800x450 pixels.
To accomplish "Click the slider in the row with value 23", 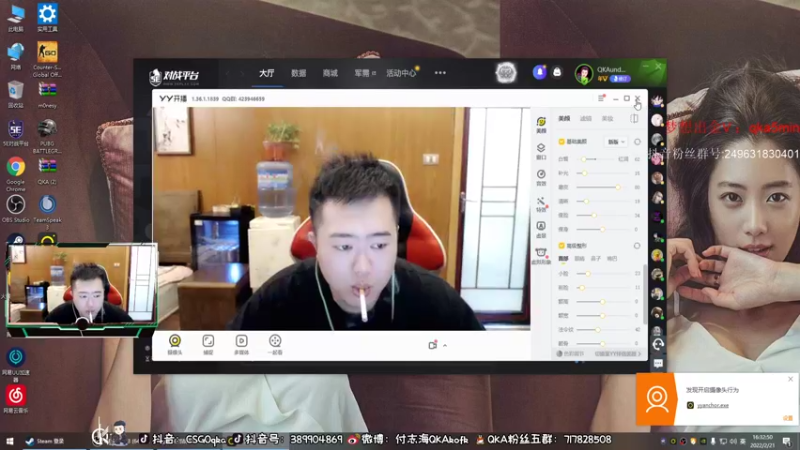I will coord(603,274).
